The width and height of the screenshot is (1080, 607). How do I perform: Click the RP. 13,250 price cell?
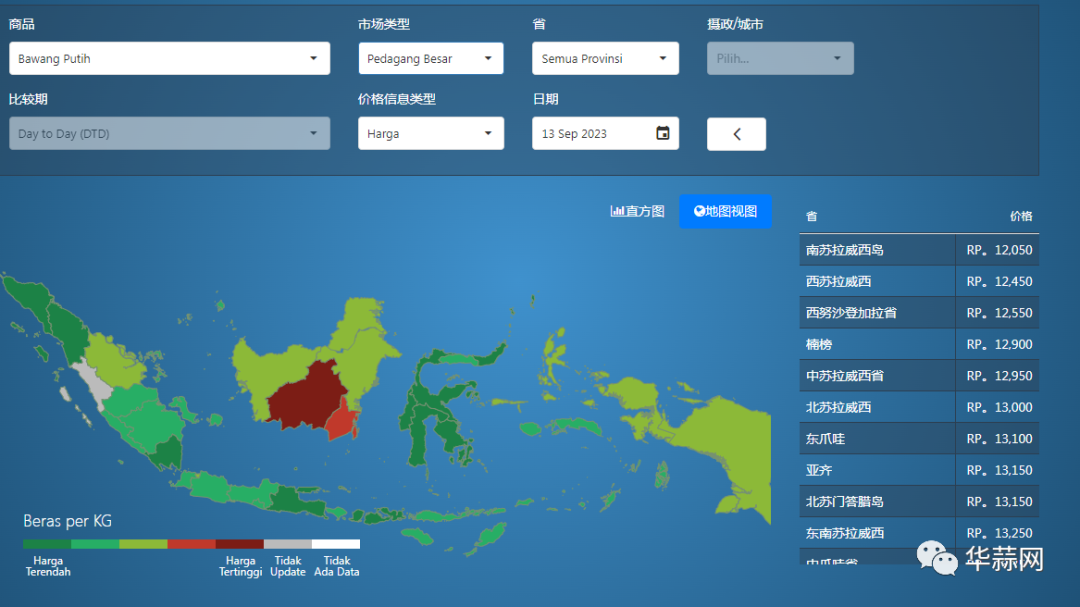(x=998, y=533)
